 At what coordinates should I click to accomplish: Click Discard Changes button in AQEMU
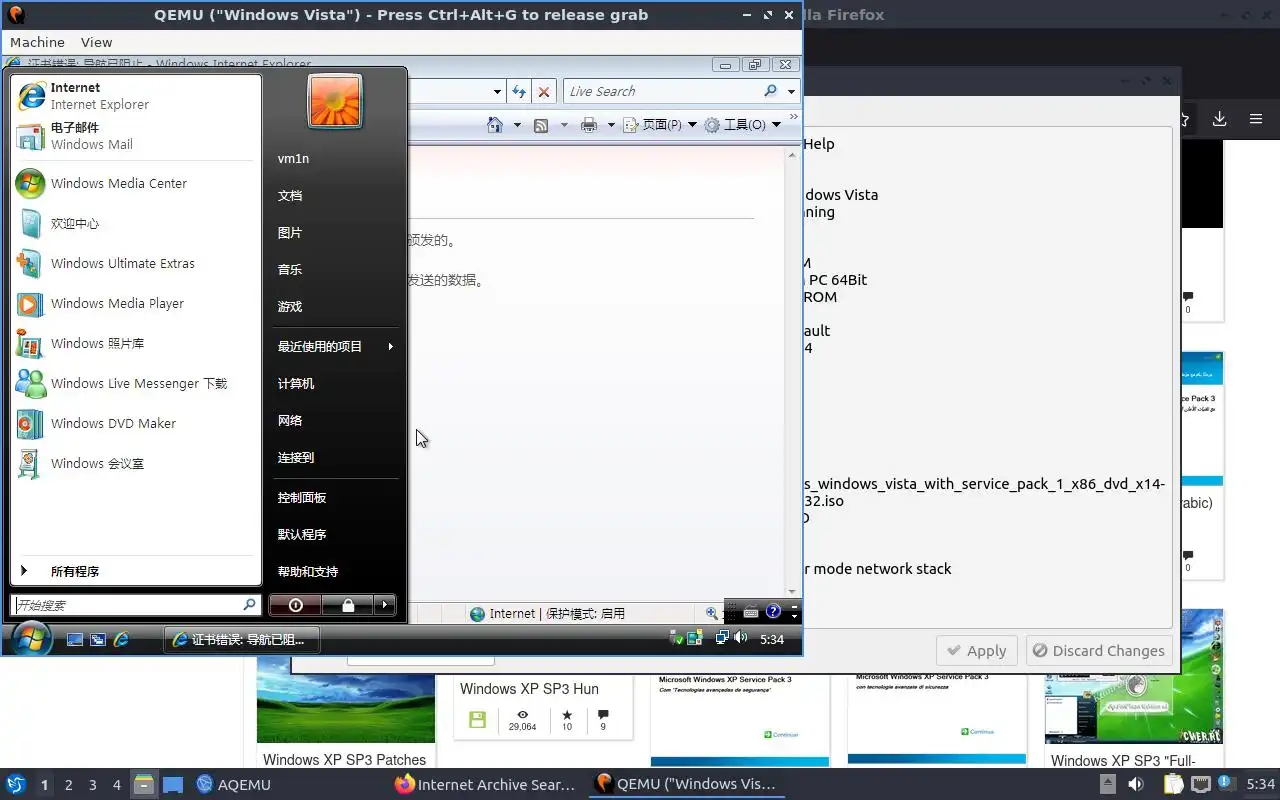(1099, 651)
